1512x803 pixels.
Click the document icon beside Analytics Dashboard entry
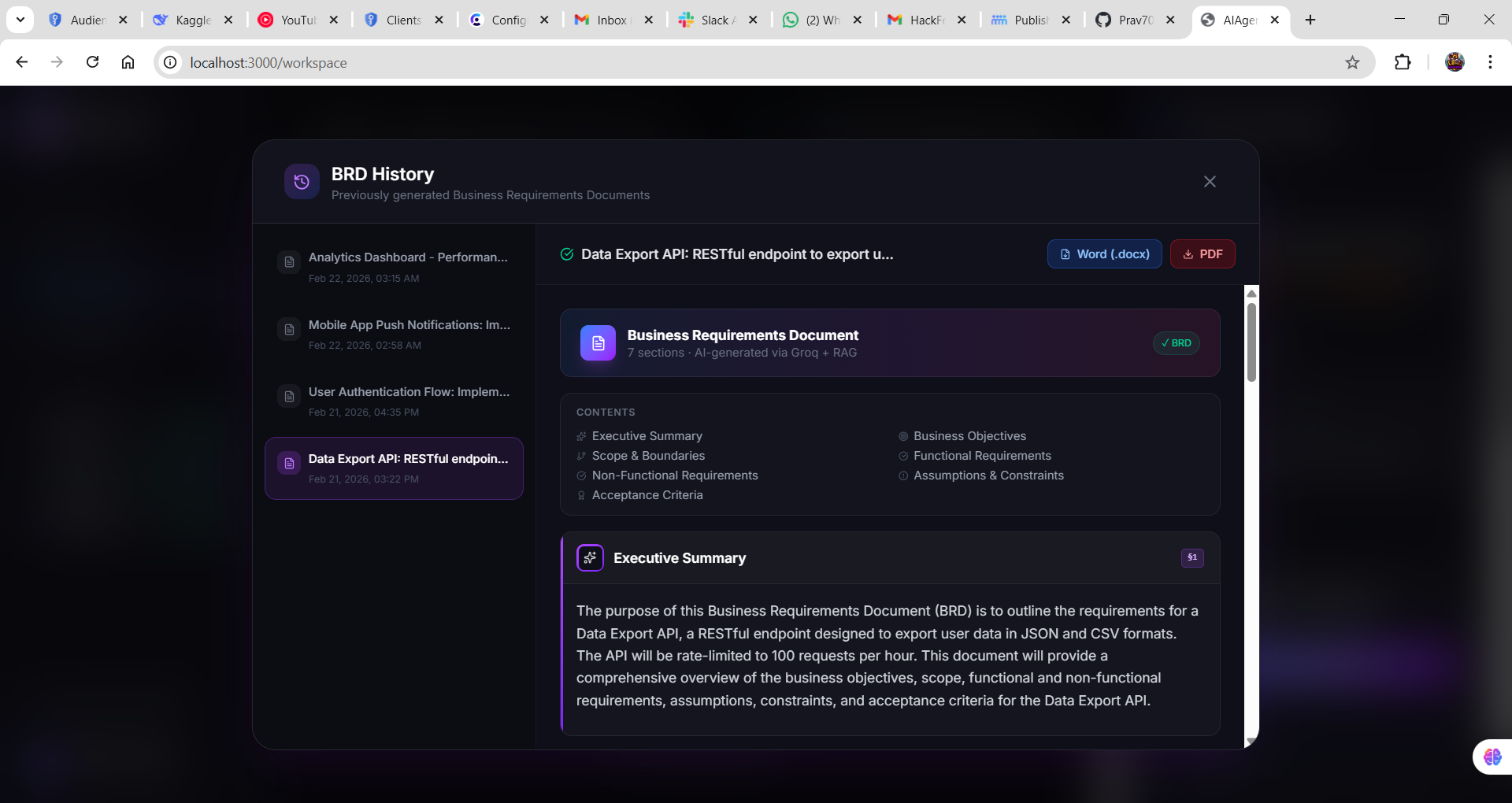coord(289,261)
